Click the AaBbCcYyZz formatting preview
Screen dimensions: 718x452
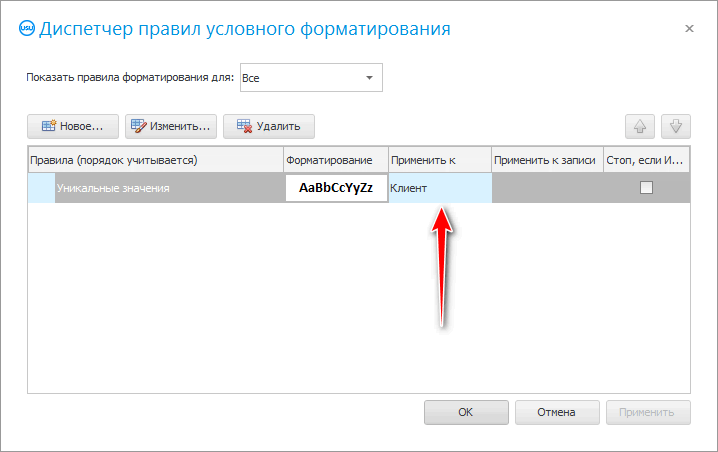(336, 188)
